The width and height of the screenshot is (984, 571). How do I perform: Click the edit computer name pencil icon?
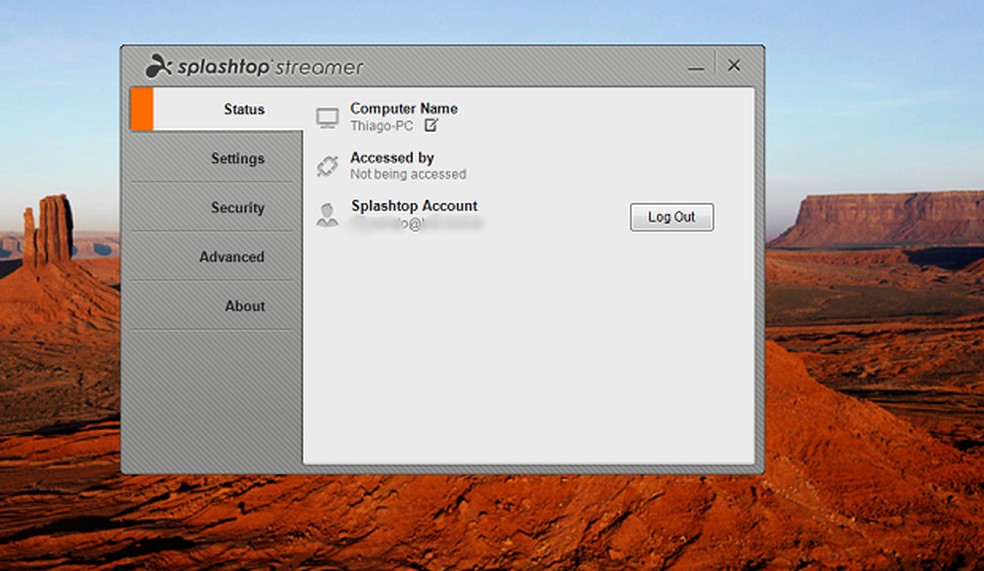point(431,125)
